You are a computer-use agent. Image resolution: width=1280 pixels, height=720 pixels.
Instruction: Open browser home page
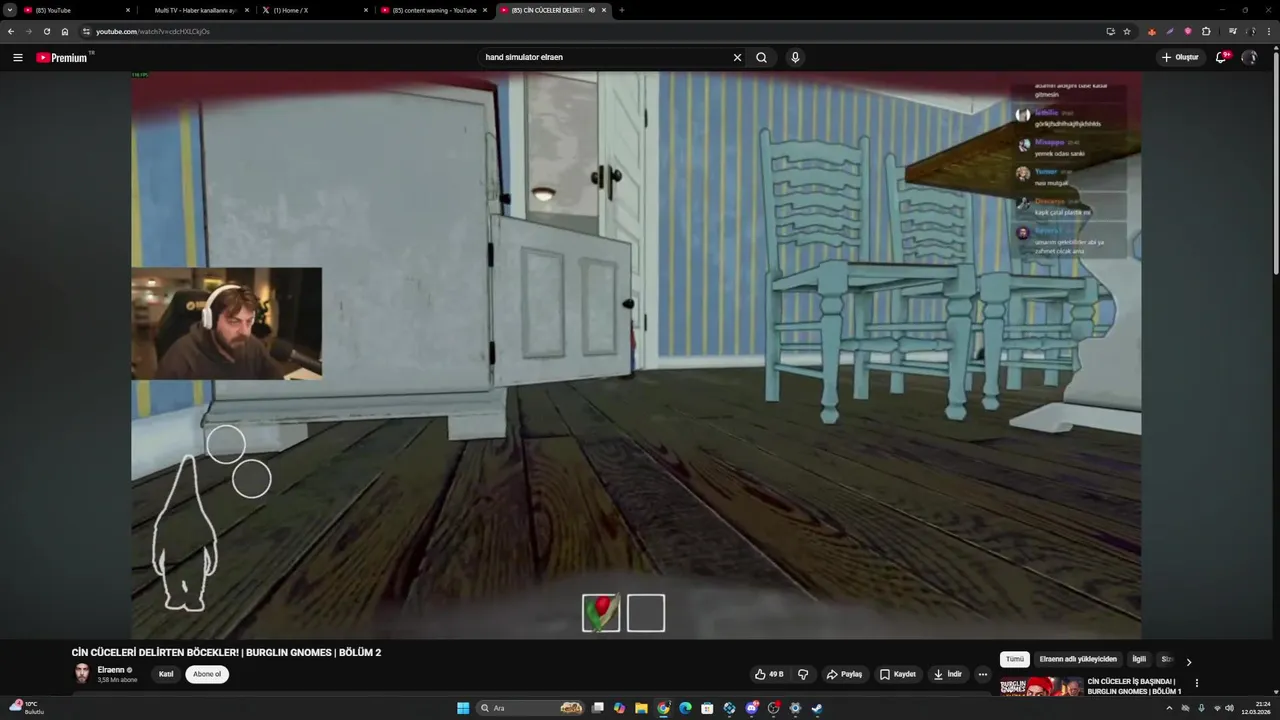click(65, 31)
